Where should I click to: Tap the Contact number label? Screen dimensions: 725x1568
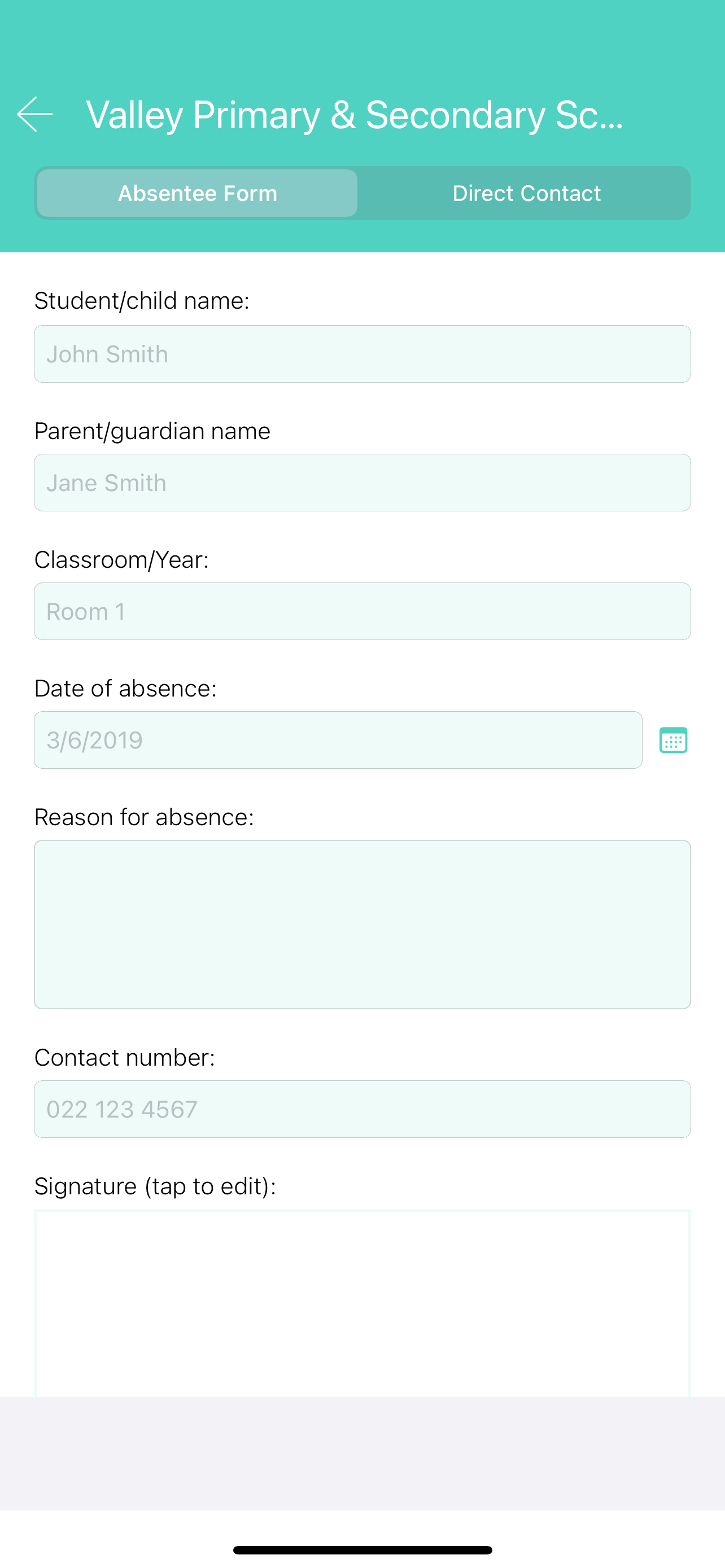125,1058
